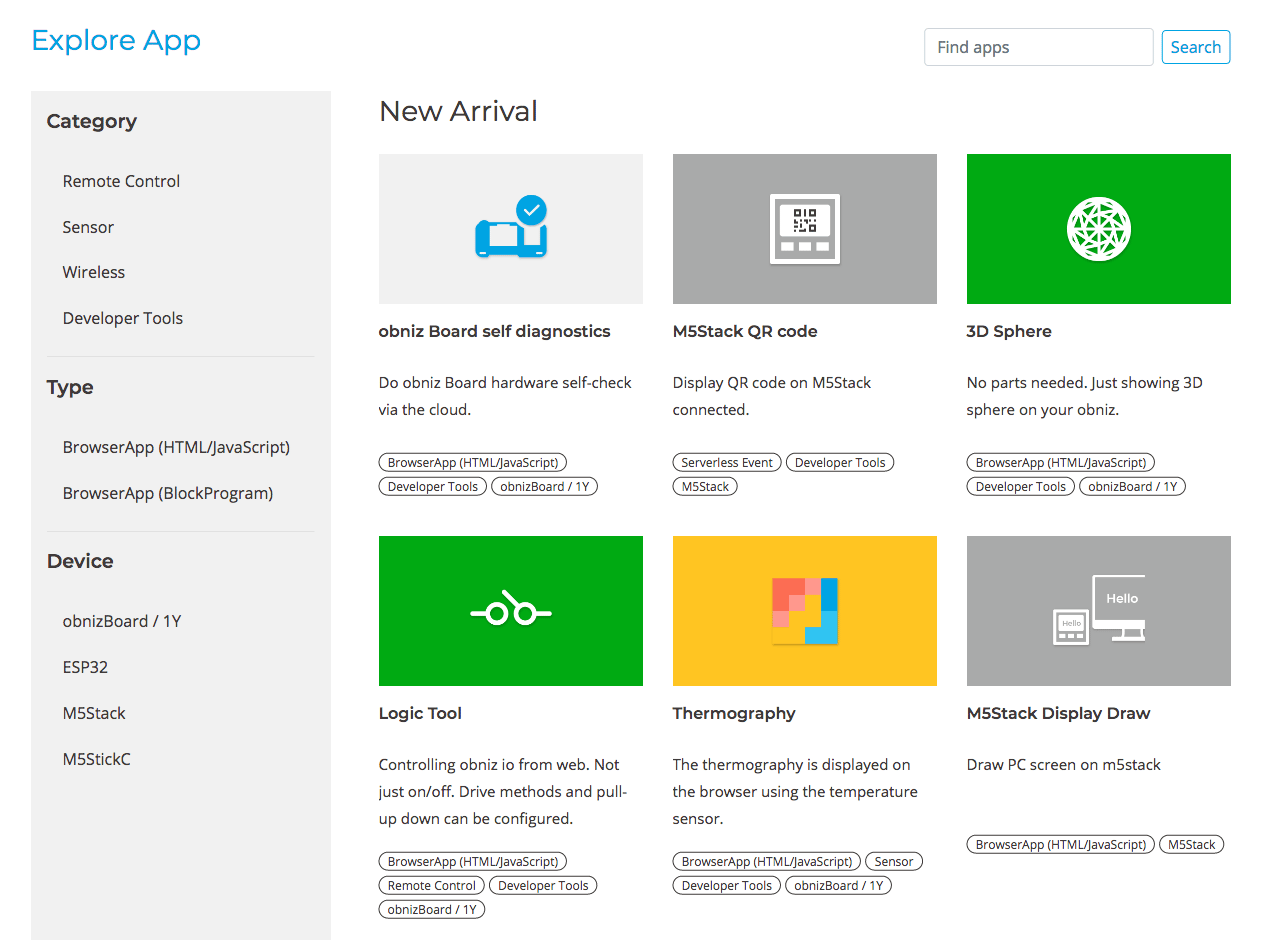Click the 'Display QR code on M5Stack' description
Image resolution: width=1262 pixels, height=940 pixels.
(772, 396)
